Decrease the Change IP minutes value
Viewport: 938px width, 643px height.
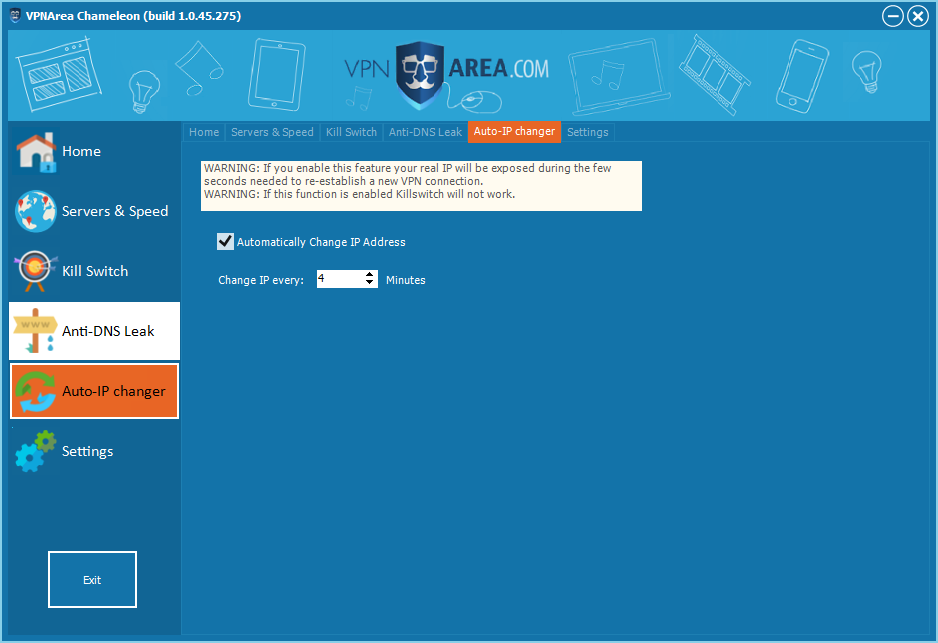point(370,283)
